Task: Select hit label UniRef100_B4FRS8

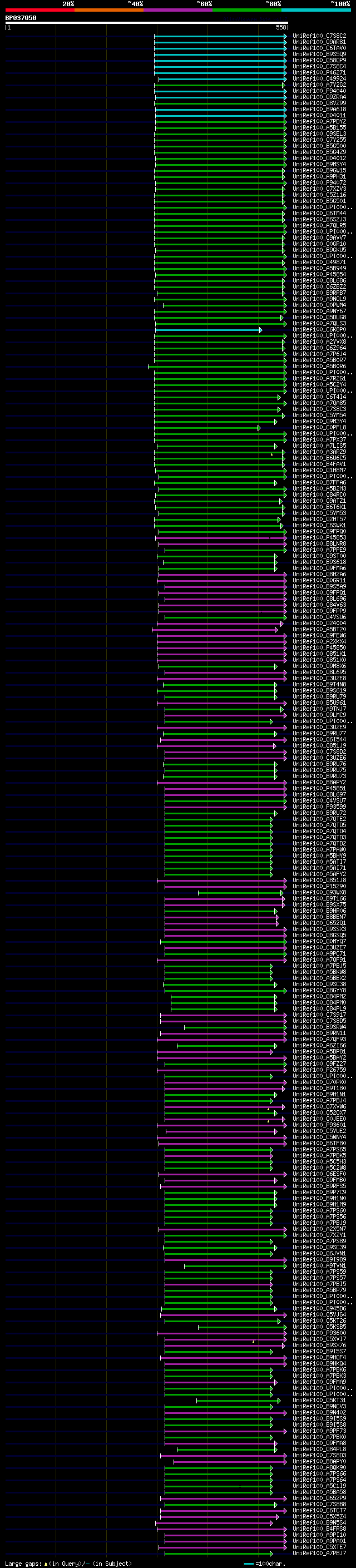Action: point(319,1529)
